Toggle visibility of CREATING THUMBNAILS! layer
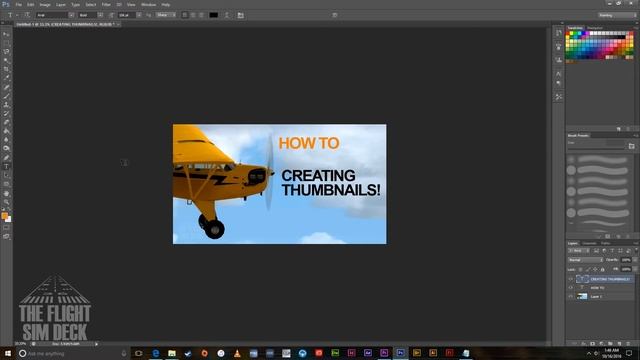 pyautogui.click(x=571, y=279)
